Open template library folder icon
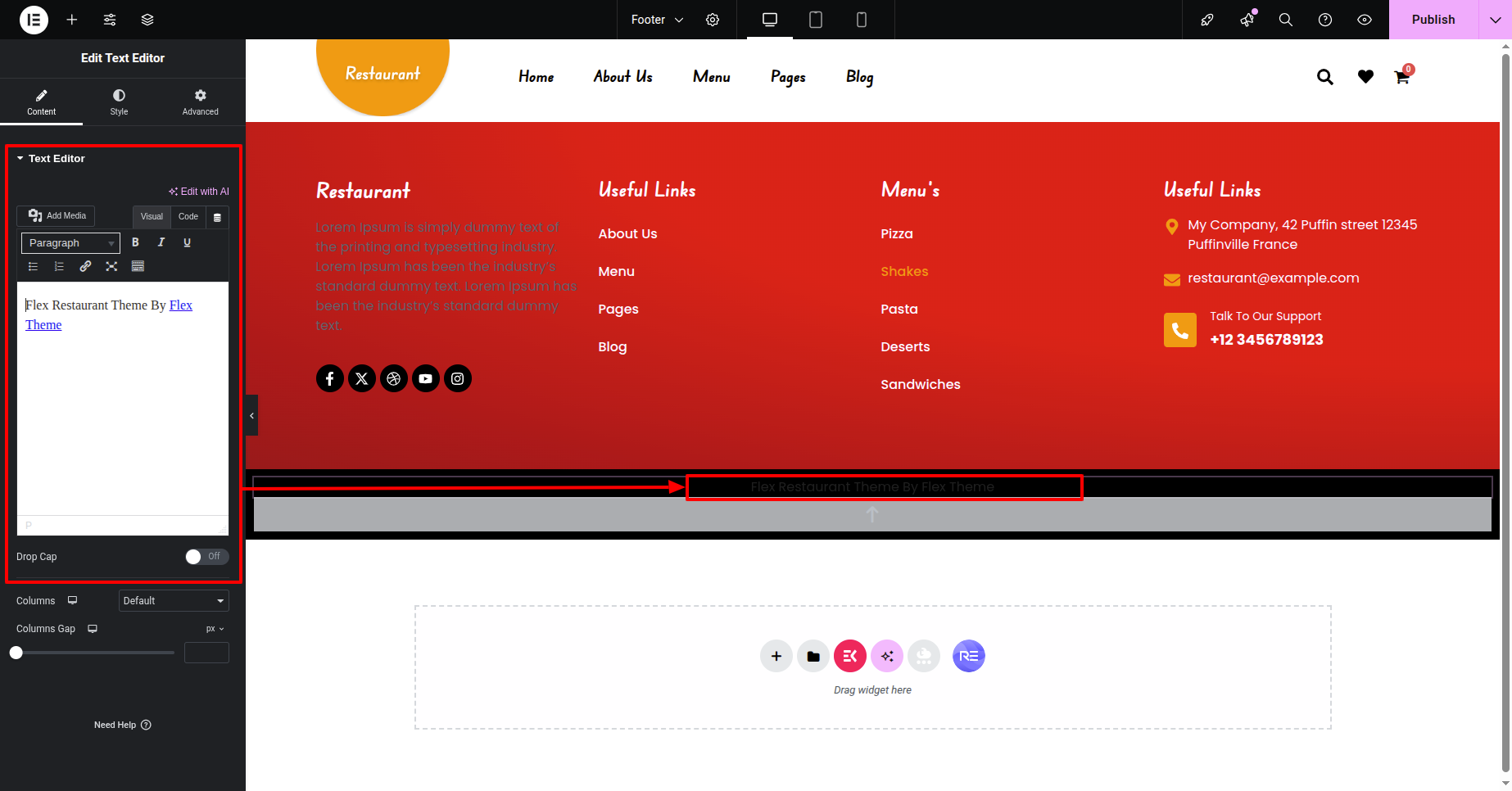This screenshot has height=791, width=1512. (x=813, y=656)
